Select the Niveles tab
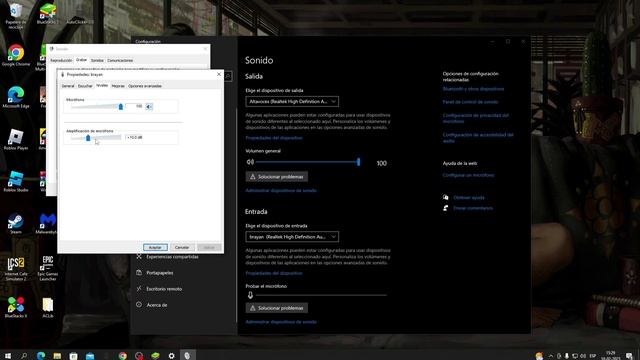640x360 pixels. click(x=102, y=86)
